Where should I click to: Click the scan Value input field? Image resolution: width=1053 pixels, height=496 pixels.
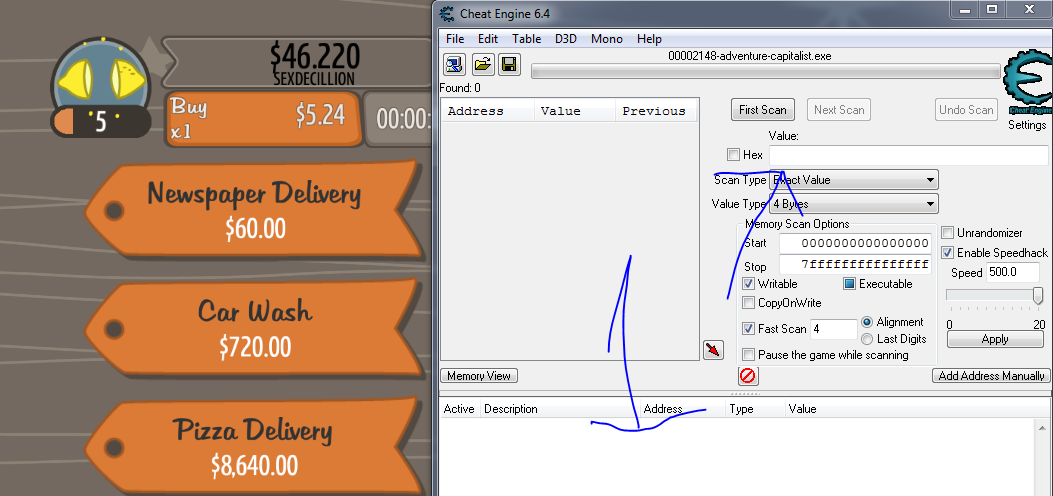[909, 156]
